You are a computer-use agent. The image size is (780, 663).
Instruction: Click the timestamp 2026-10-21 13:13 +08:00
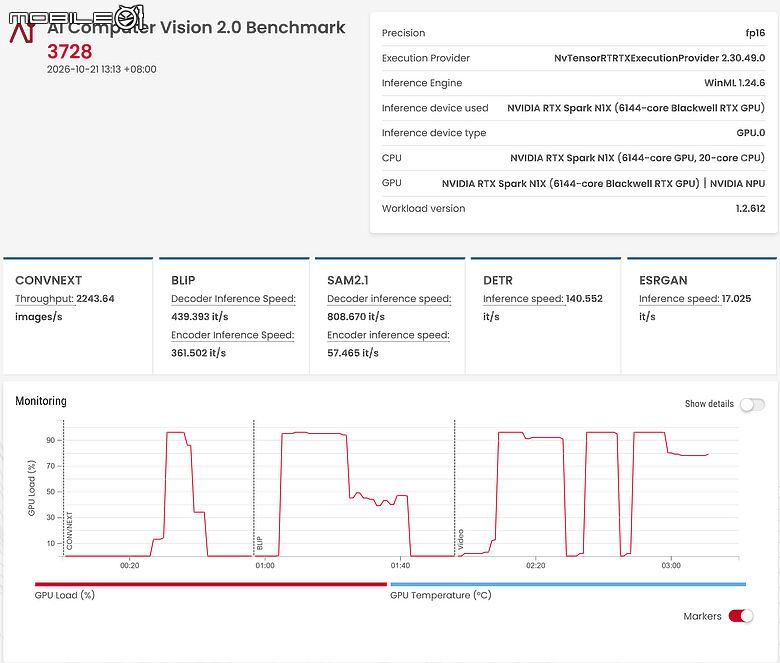pos(101,69)
